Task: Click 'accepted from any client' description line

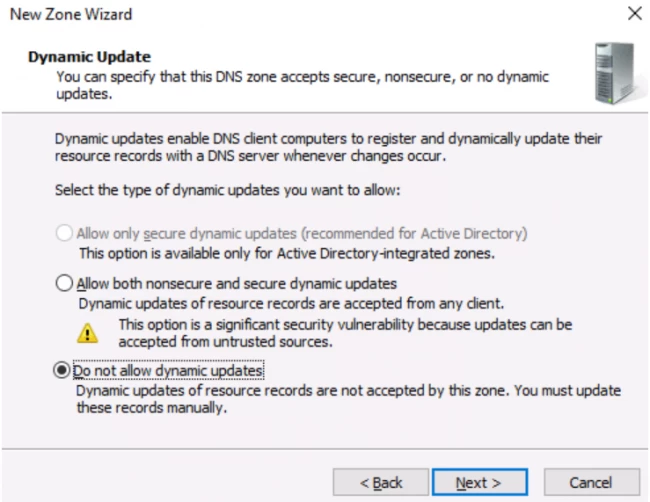Action: pyautogui.click(x=291, y=304)
